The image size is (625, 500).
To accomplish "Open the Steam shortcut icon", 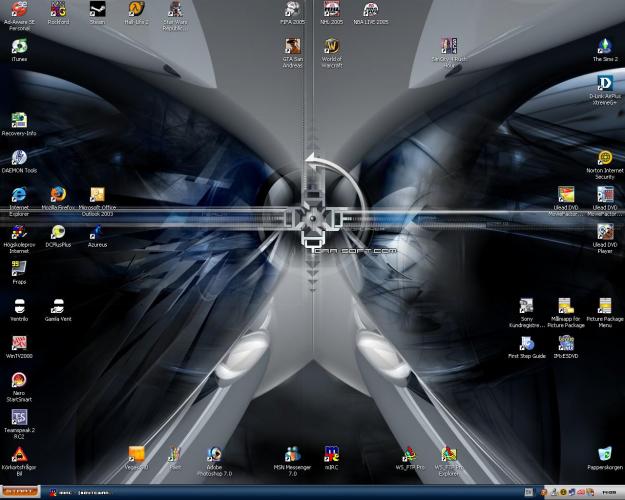I will 97,9.
